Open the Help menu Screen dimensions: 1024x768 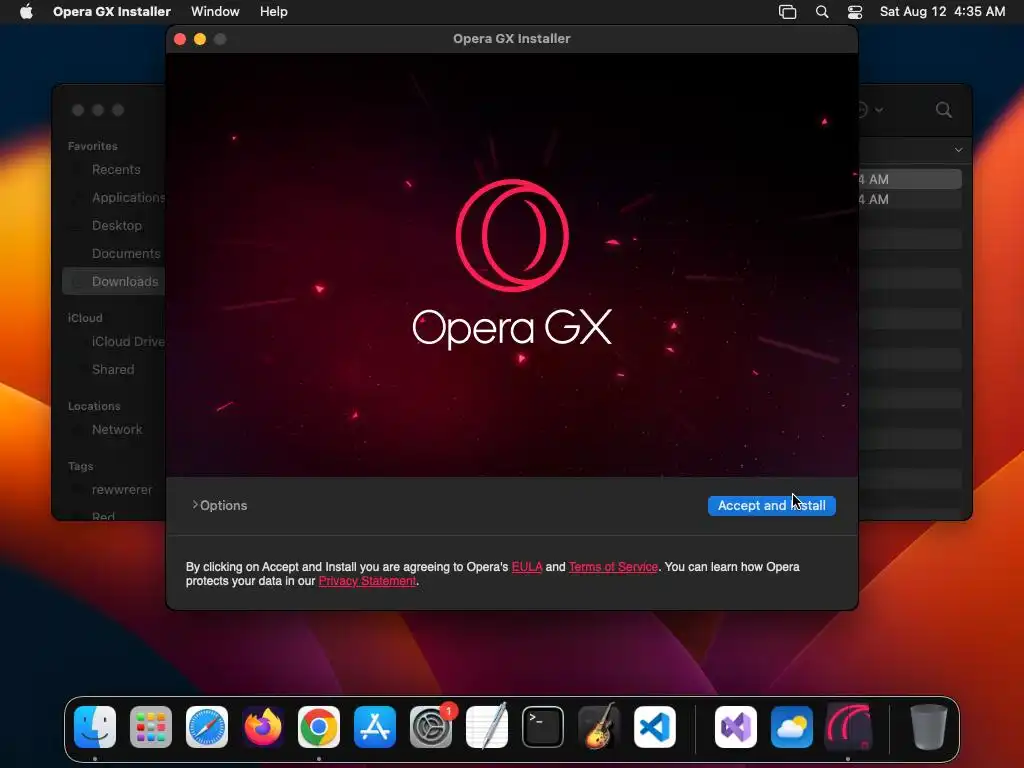click(273, 12)
